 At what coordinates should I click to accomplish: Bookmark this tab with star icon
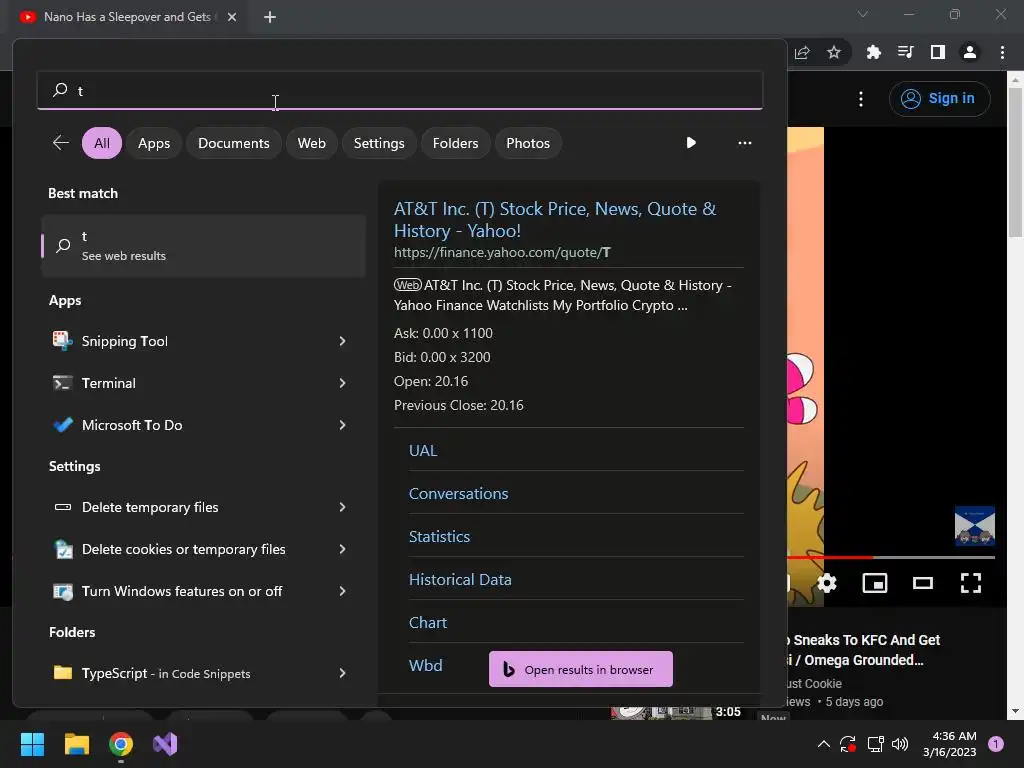pos(834,52)
